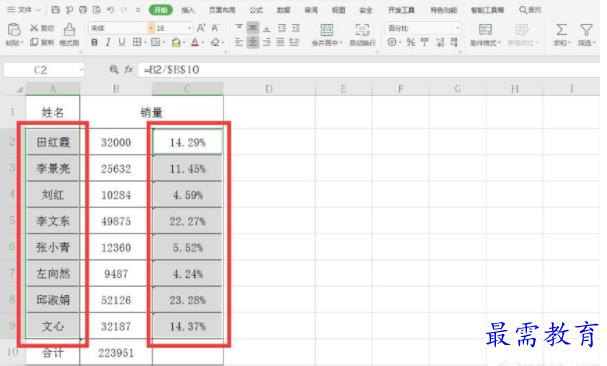Select row 1 header

tap(12, 112)
